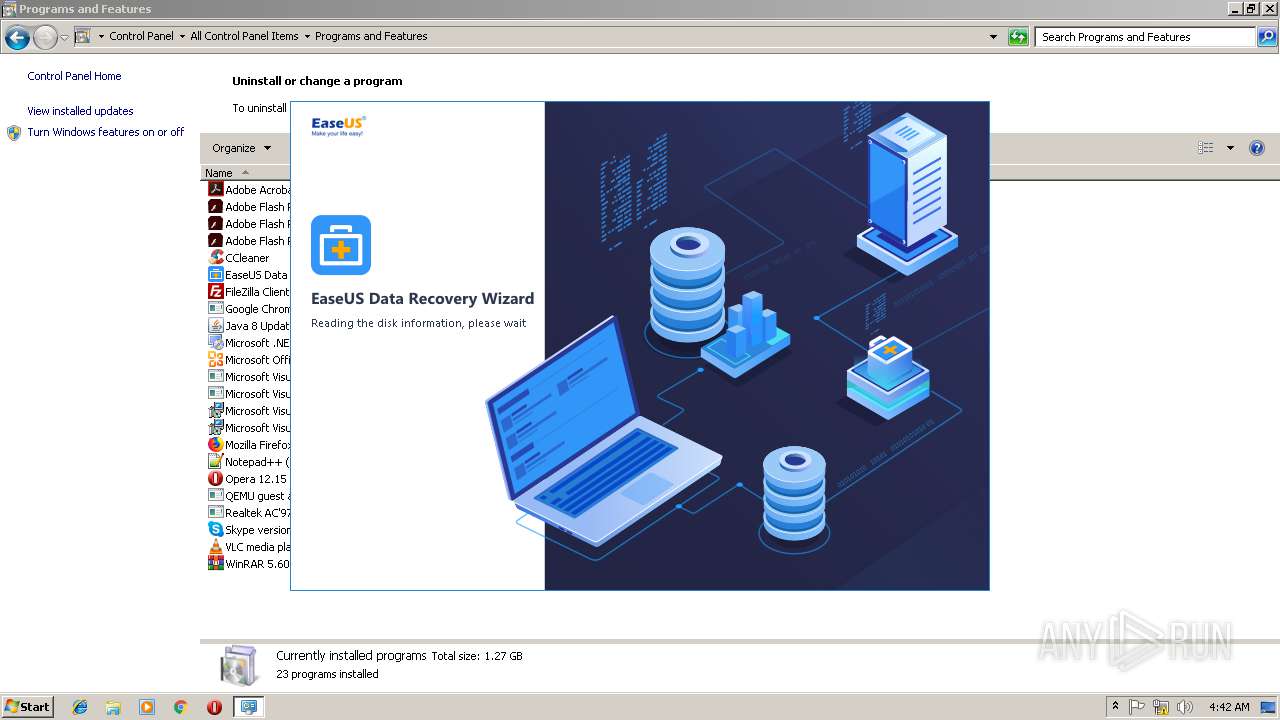Click the EaseUS Data Recovery list icon
Viewport: 1280px width, 720px height.
coord(215,274)
